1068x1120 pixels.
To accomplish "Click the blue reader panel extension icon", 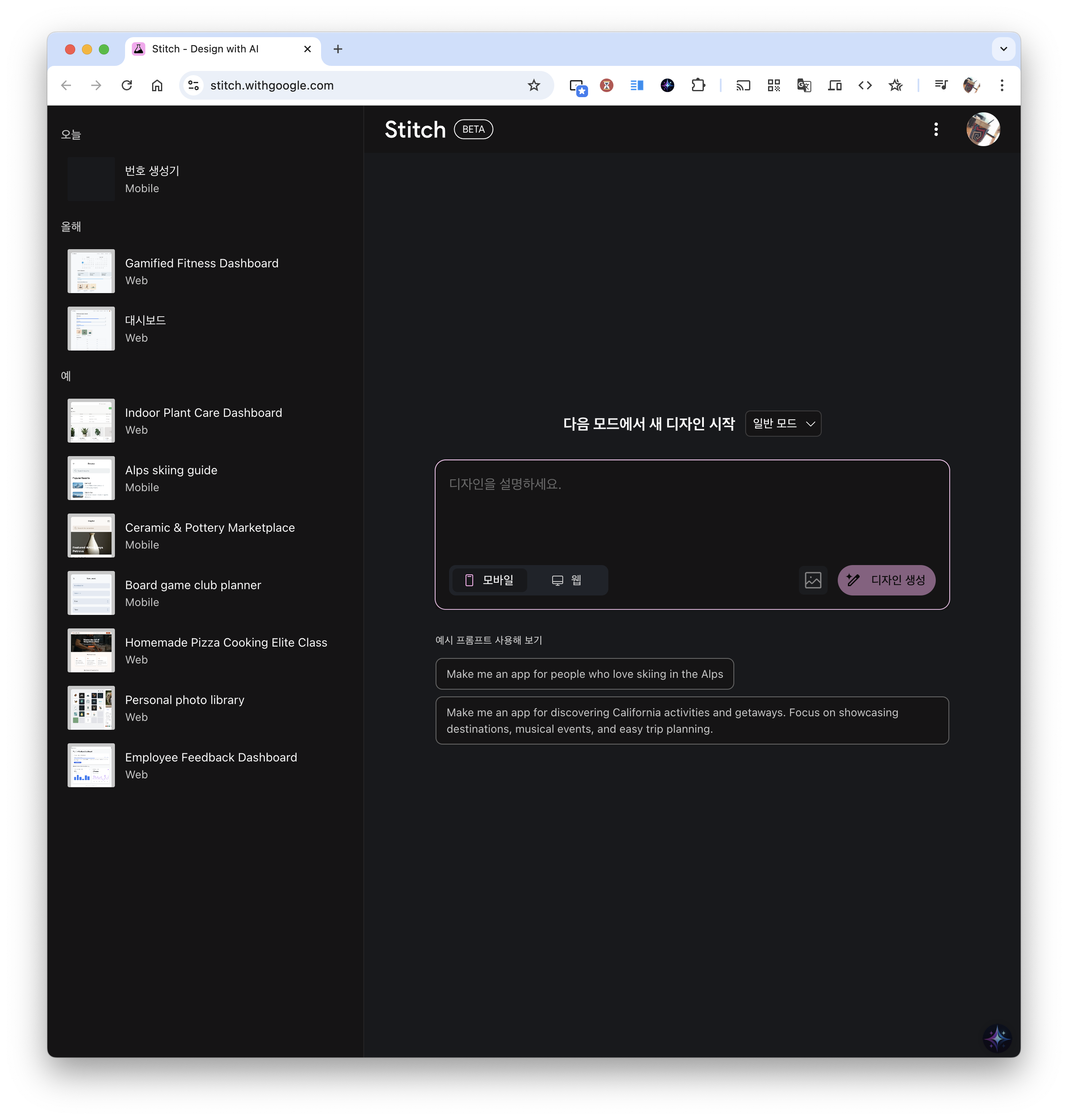I will pyautogui.click(x=637, y=85).
